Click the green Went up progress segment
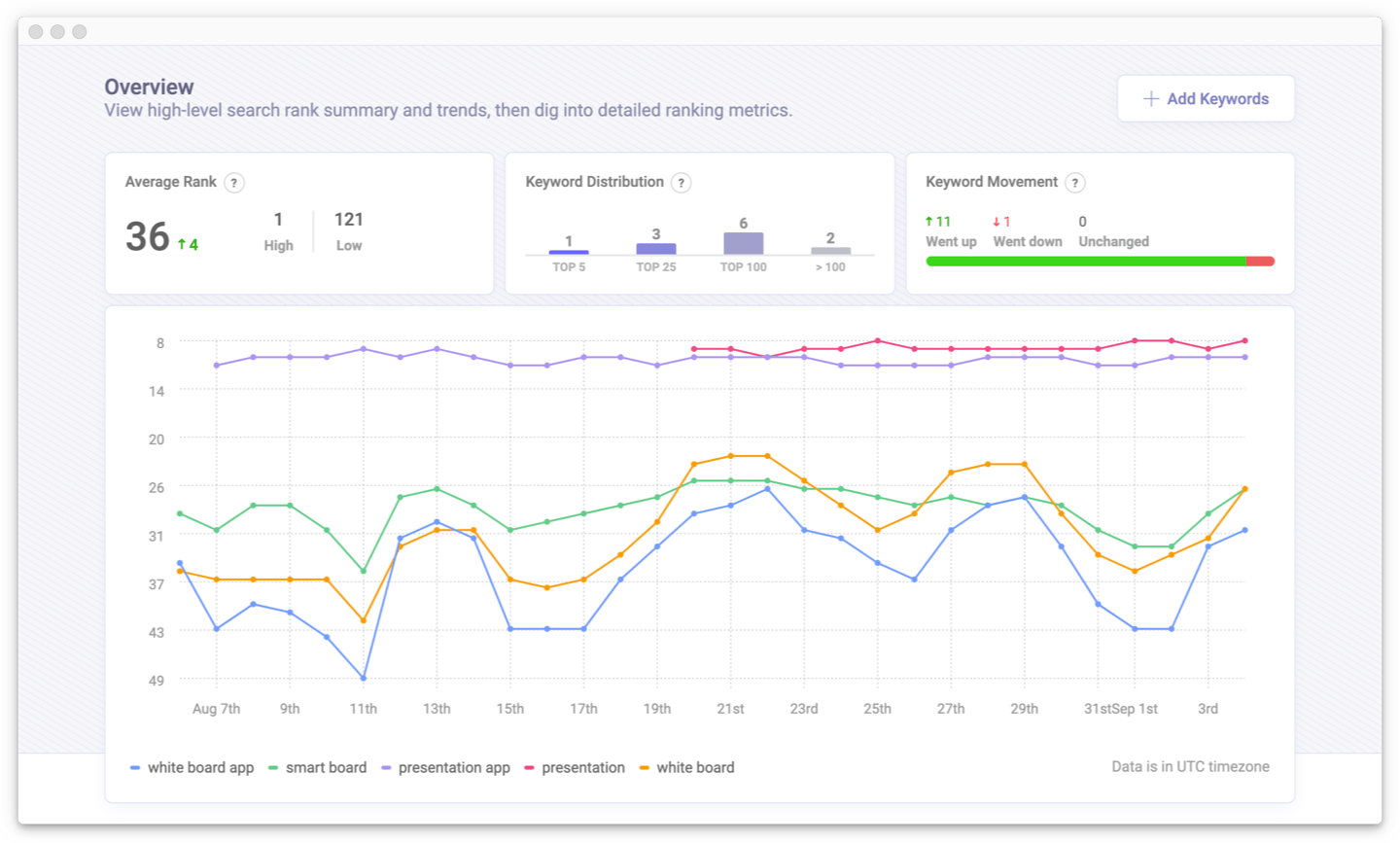Image resolution: width=1400 pixels, height=843 pixels. 1086,261
